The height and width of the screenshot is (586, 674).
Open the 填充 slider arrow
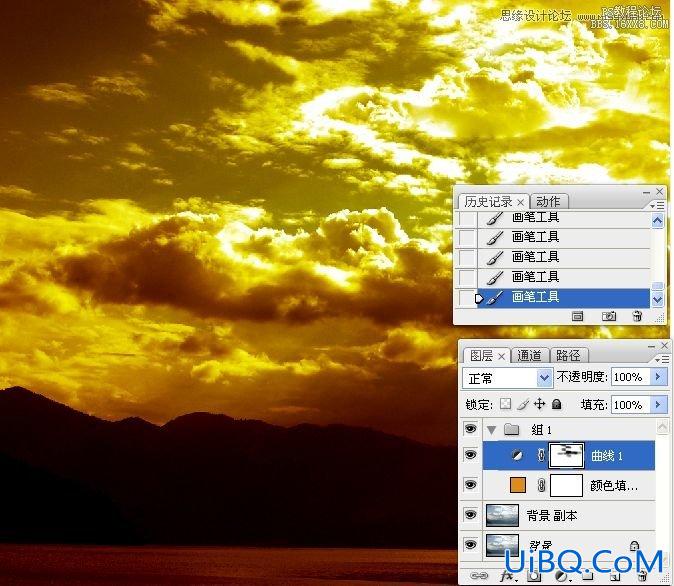(658, 405)
